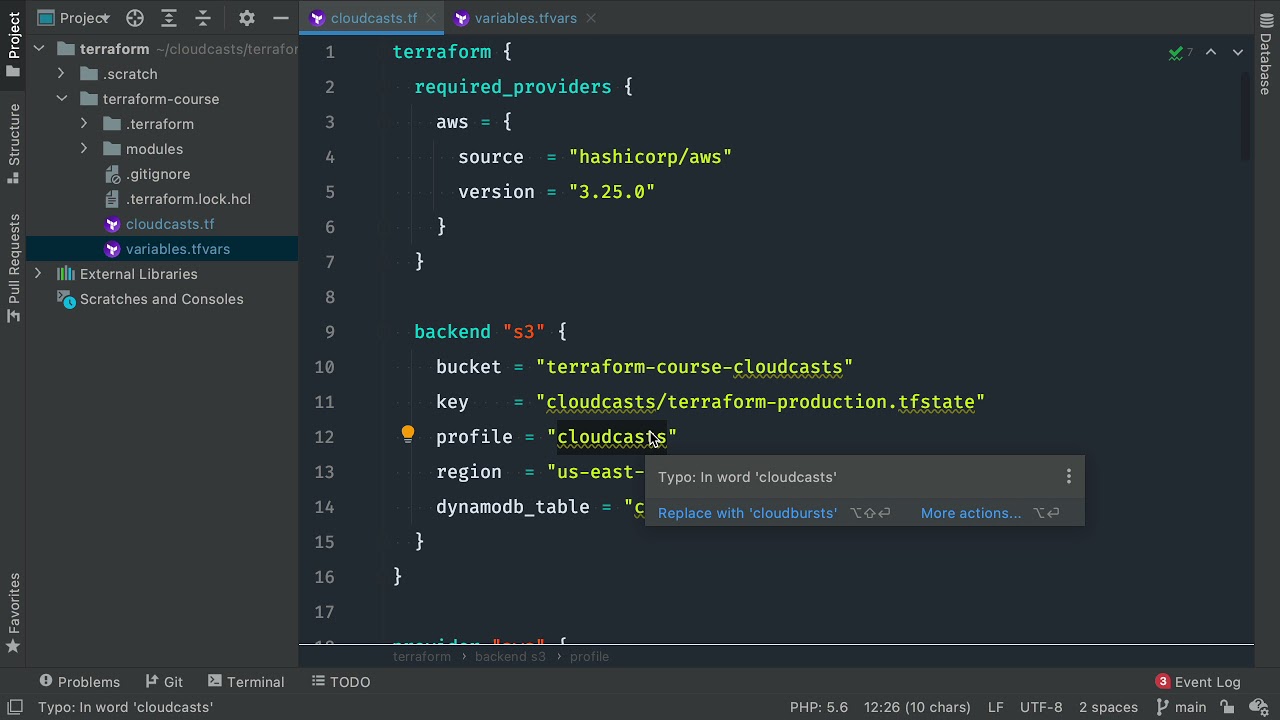Hide the Project tool window
The image size is (1280, 720).
click(x=281, y=18)
